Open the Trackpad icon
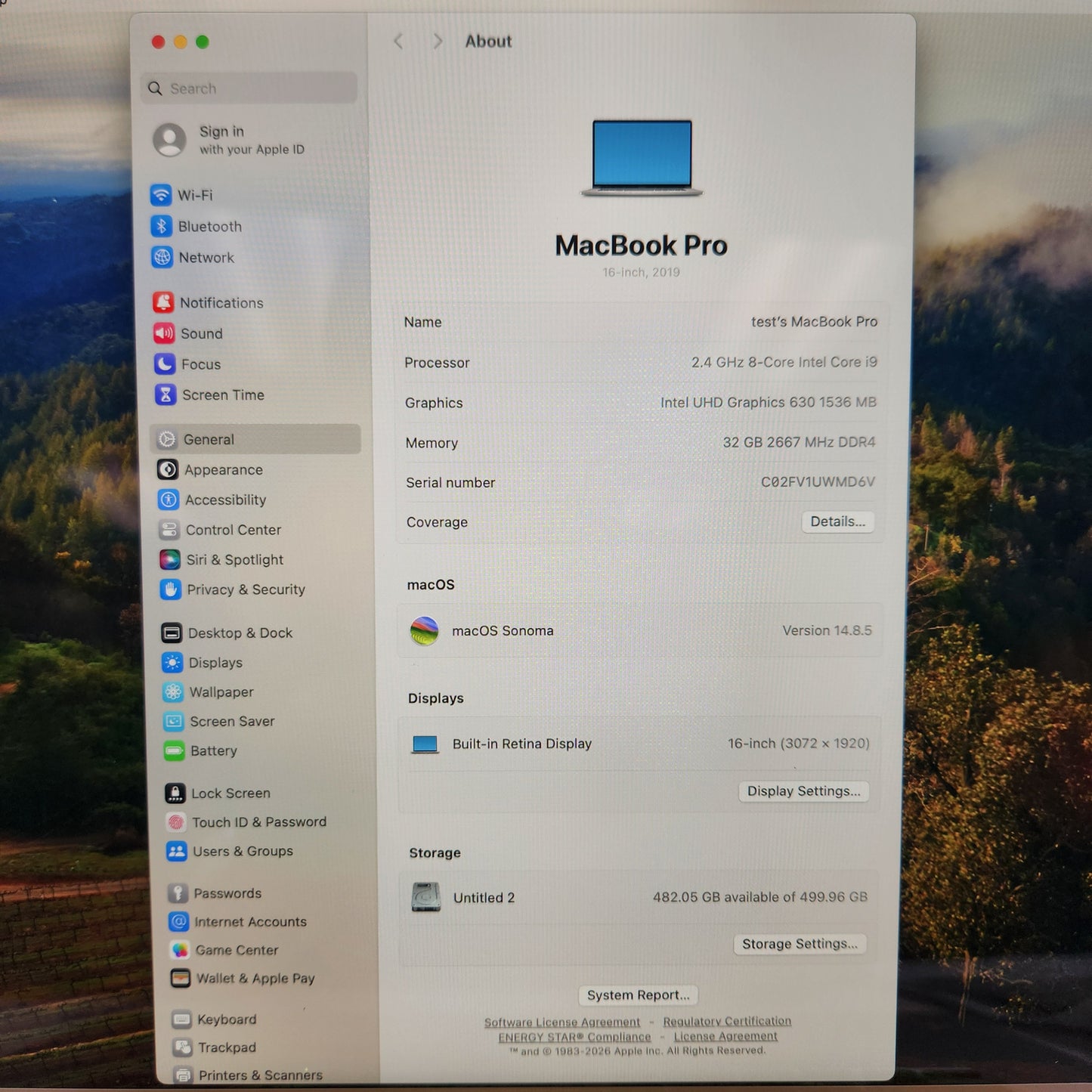 182,1047
